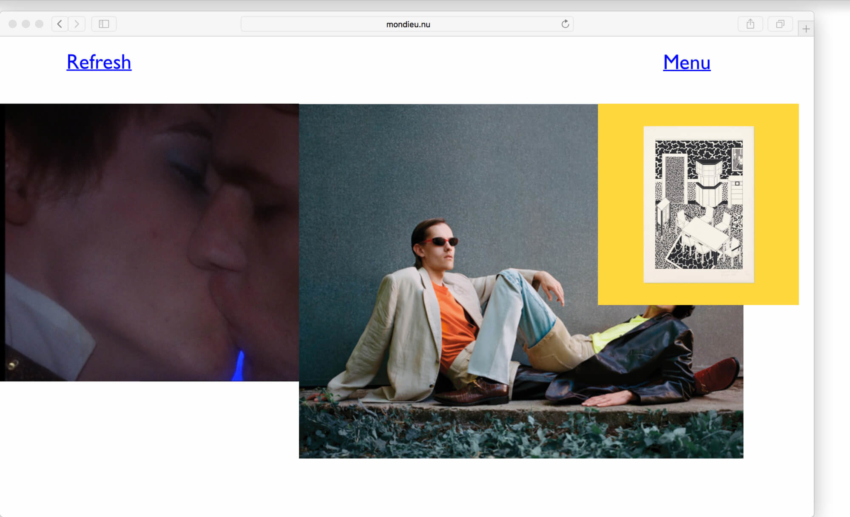
Task: Click the minimize window button
Action: click(x=25, y=24)
